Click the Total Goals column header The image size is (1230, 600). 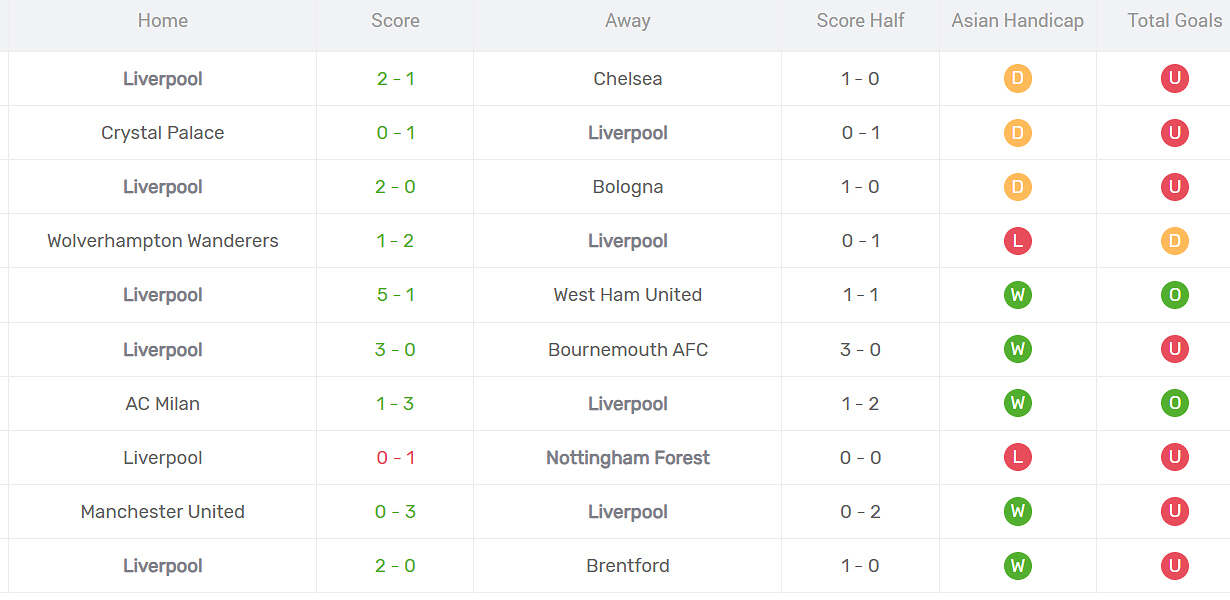coord(1174,21)
